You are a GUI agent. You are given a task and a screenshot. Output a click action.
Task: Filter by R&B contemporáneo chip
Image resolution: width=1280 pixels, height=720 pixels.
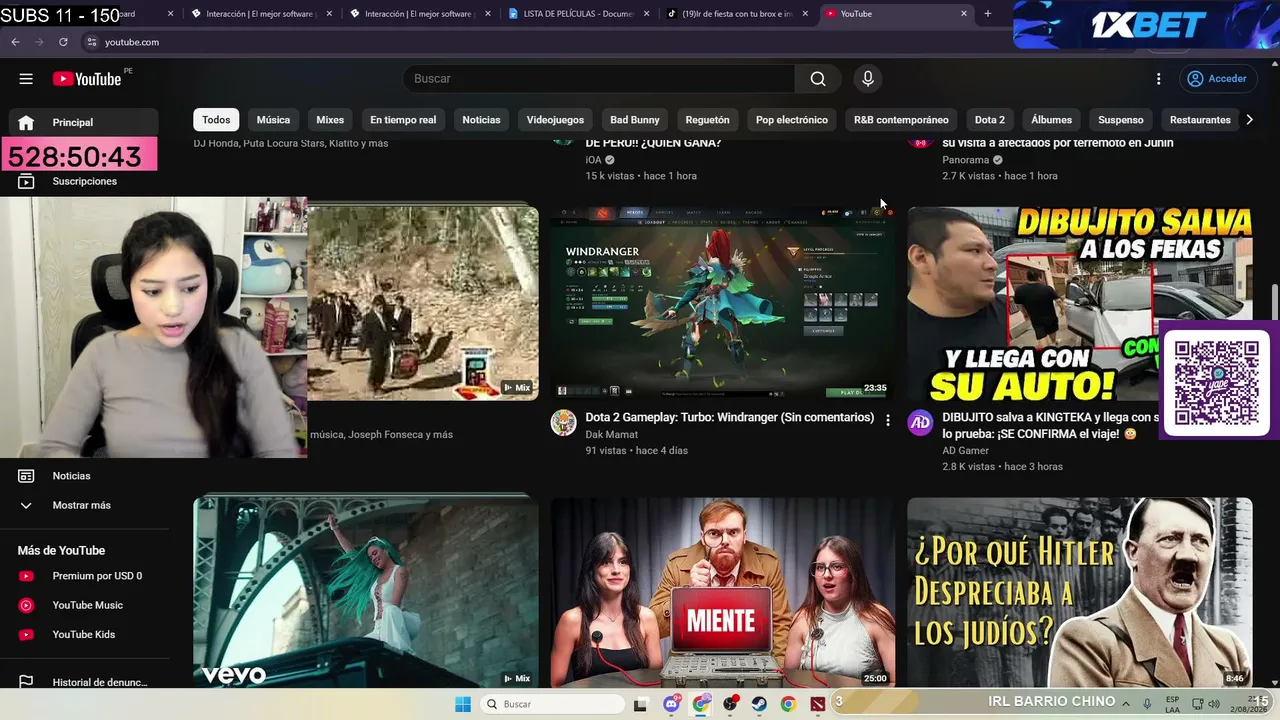[x=901, y=120]
